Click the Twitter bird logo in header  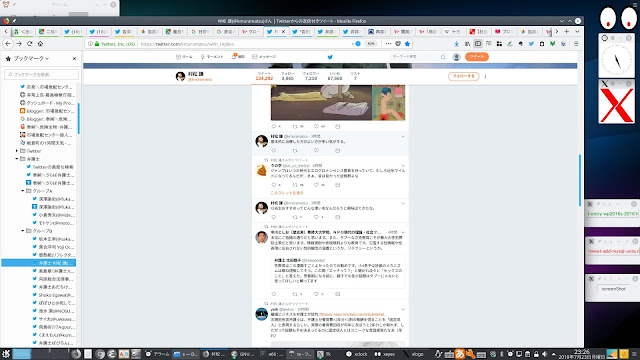(330, 57)
